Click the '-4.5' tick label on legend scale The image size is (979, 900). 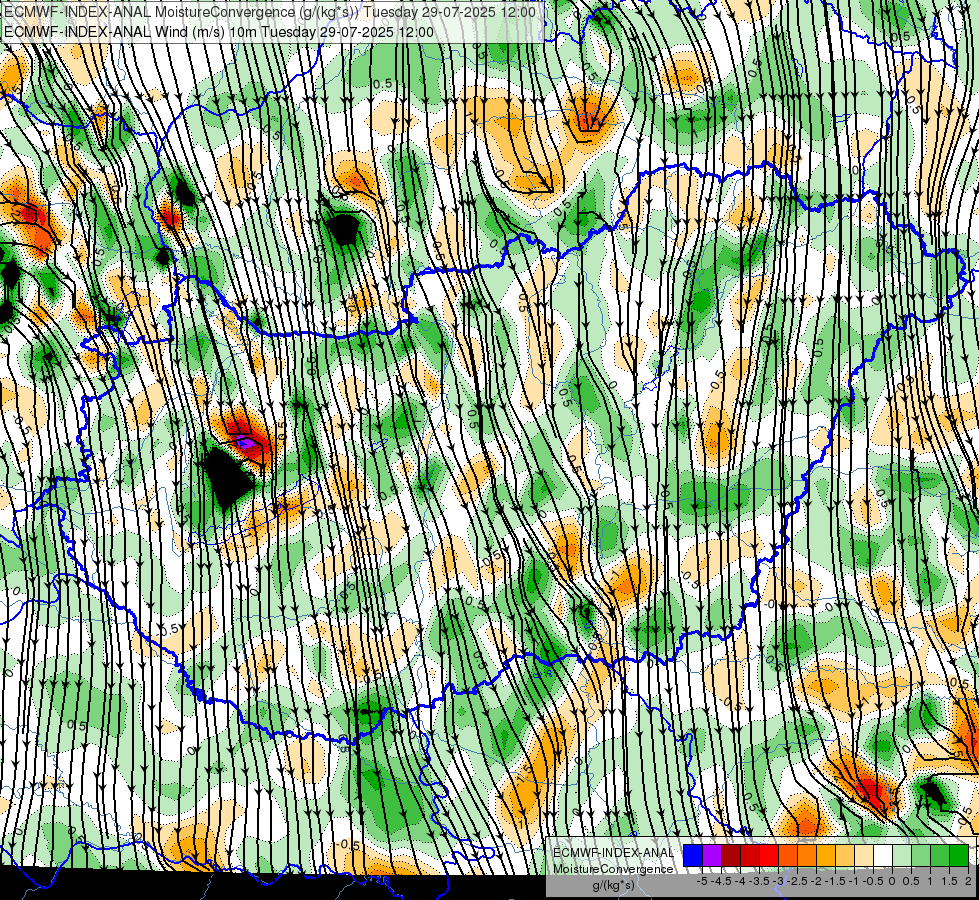pos(721,881)
